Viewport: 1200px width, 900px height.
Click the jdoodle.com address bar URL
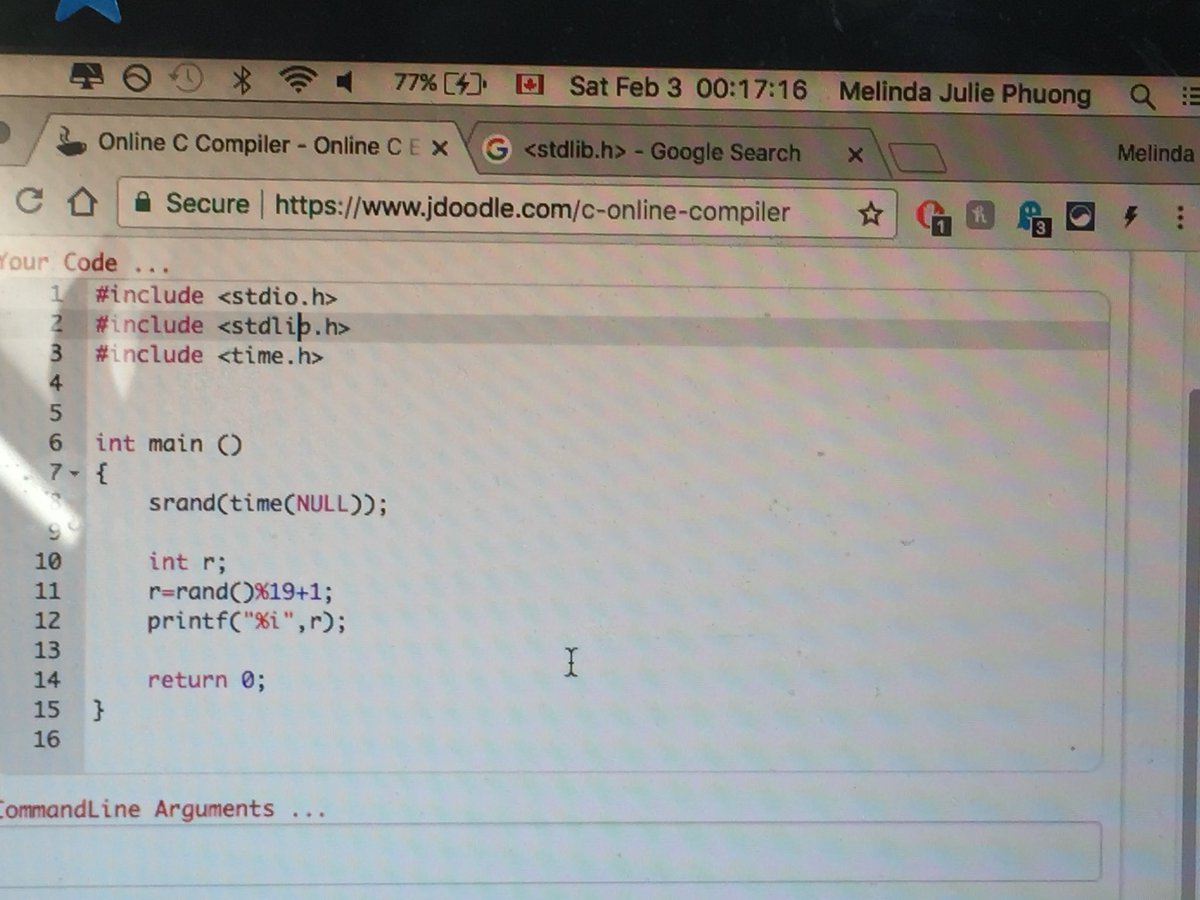pyautogui.click(x=532, y=210)
